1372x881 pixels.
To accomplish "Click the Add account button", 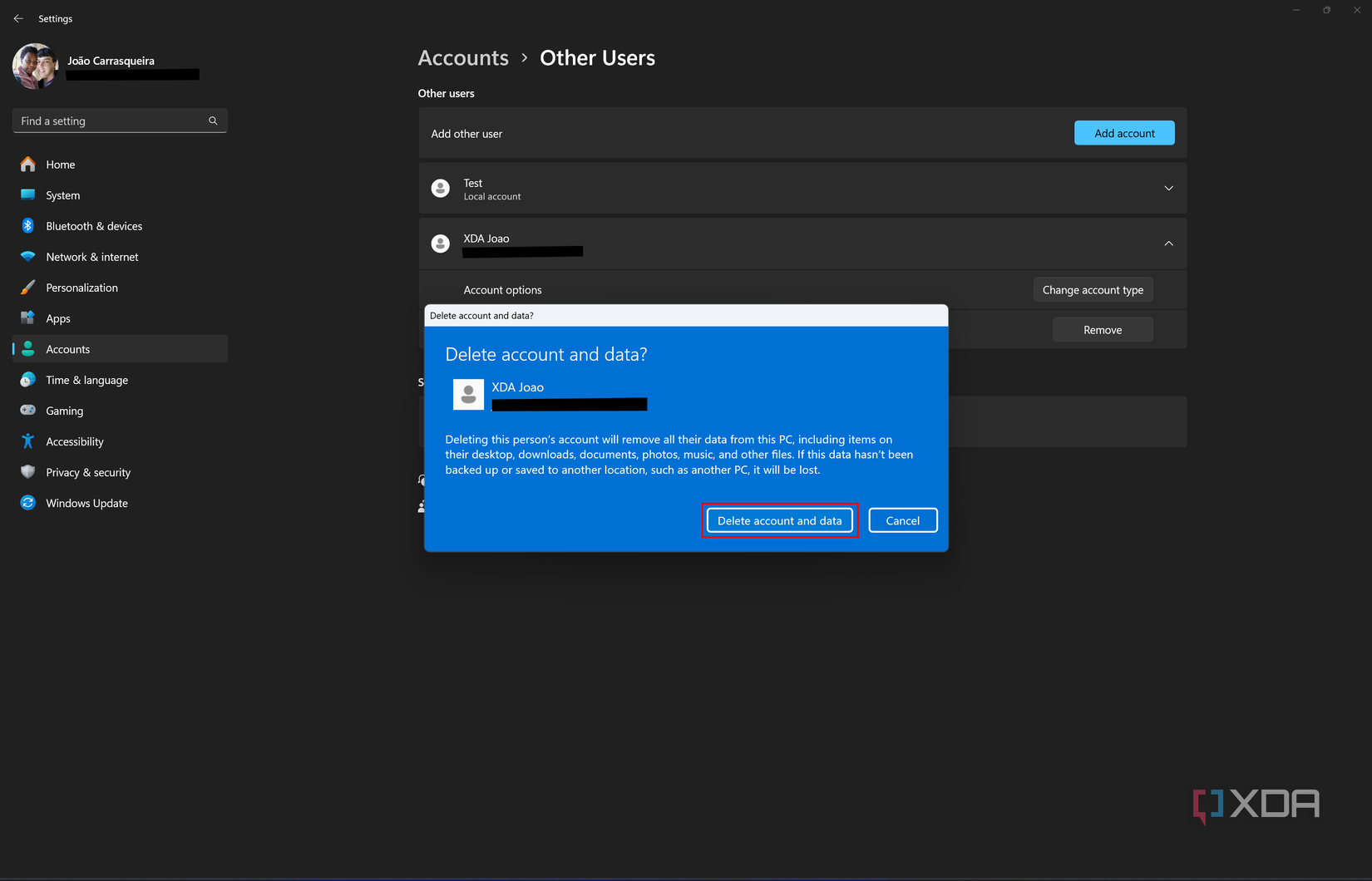I will (x=1124, y=133).
